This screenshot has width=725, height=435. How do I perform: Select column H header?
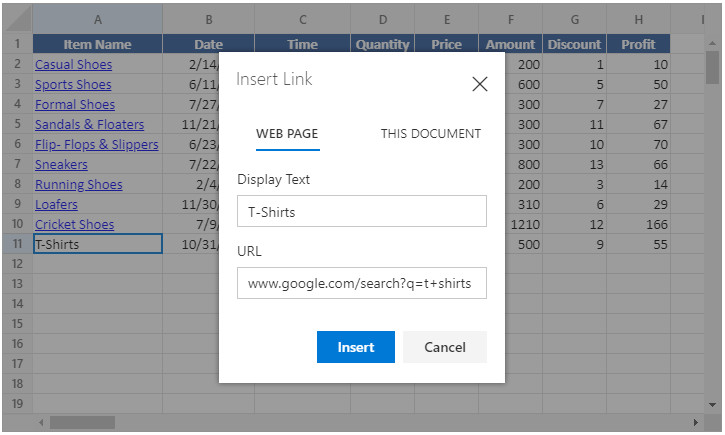(638, 19)
